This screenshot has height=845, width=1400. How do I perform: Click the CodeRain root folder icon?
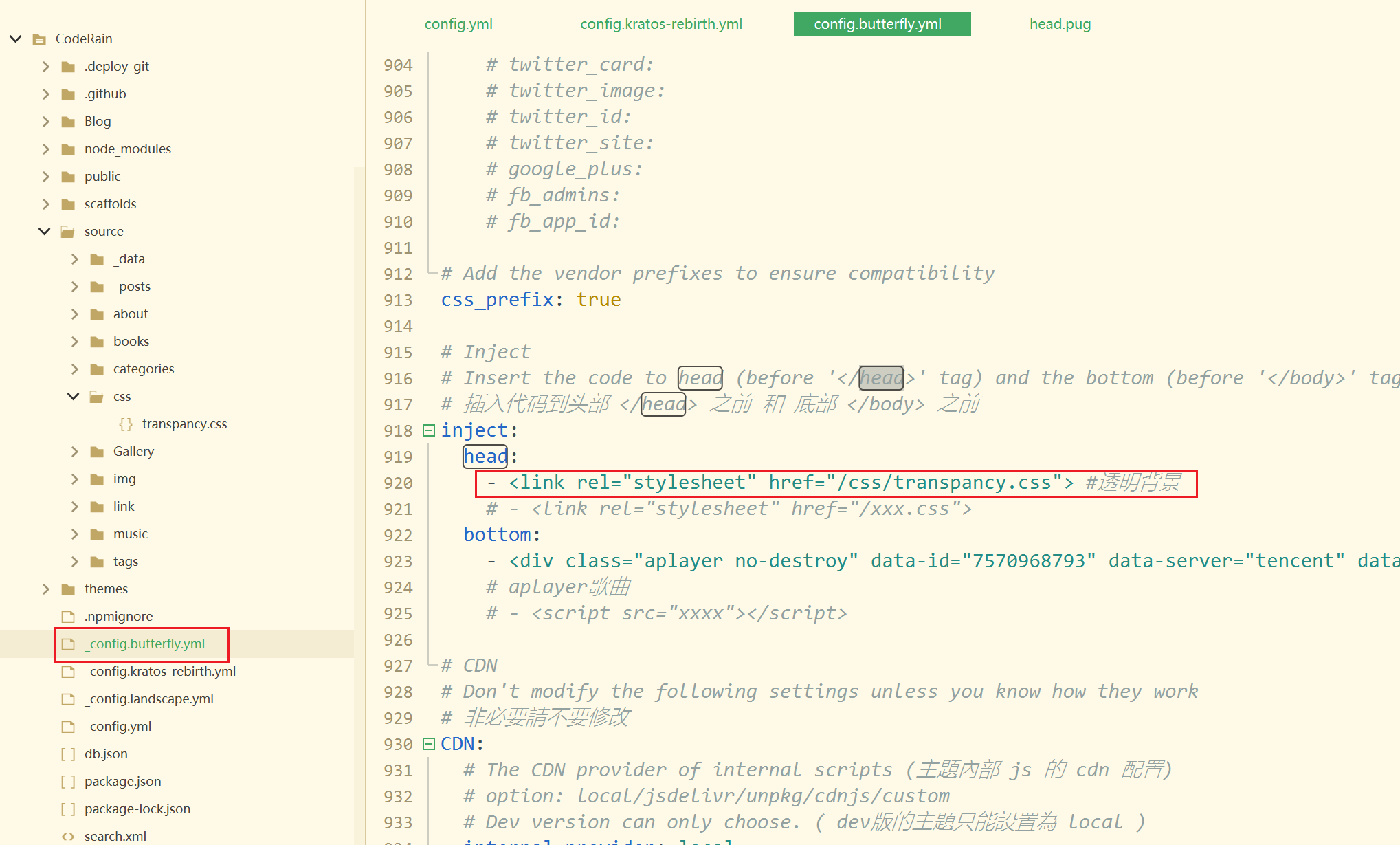(40, 39)
